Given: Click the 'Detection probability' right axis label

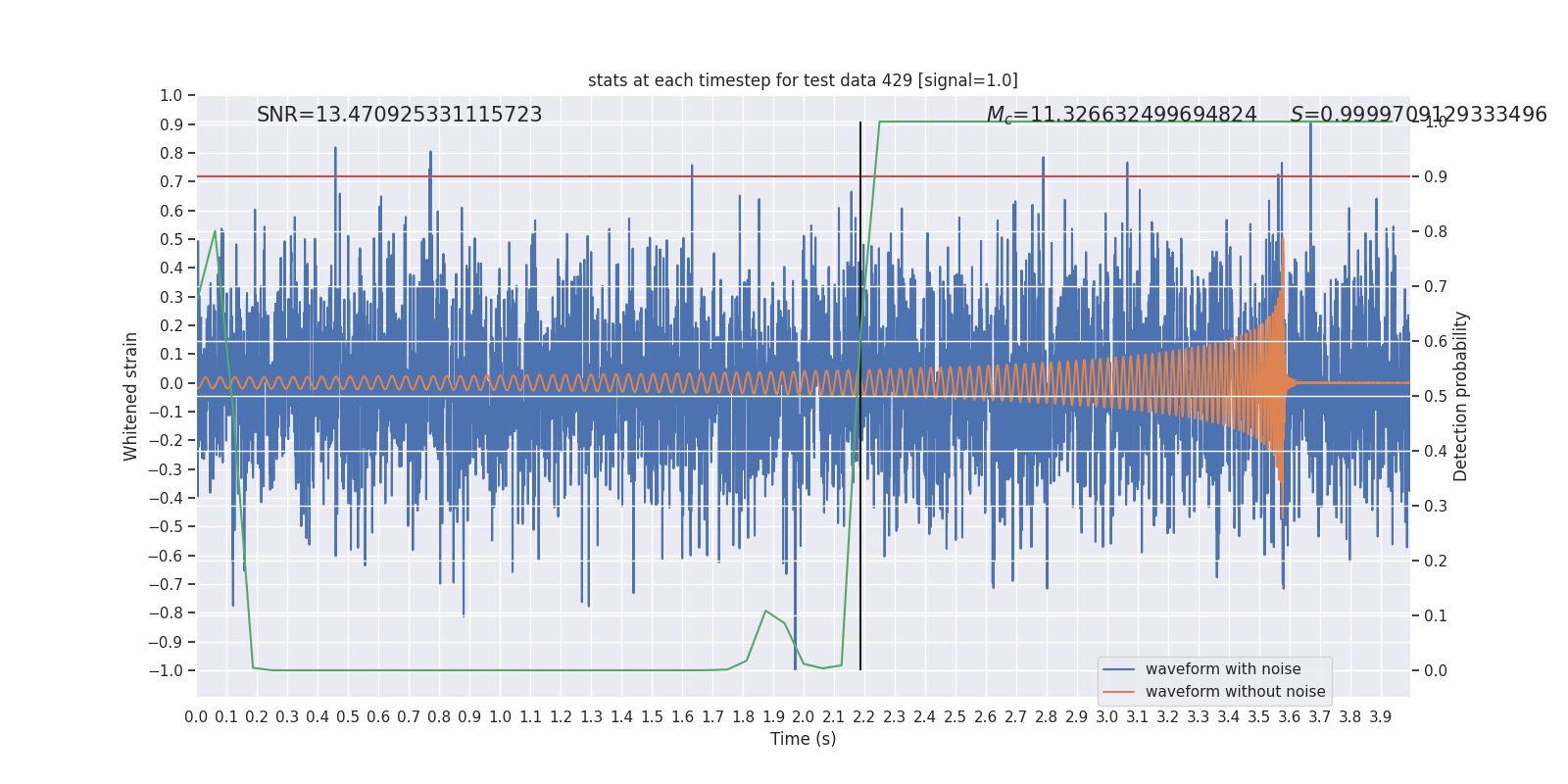Looking at the screenshot, I should click(1461, 396).
